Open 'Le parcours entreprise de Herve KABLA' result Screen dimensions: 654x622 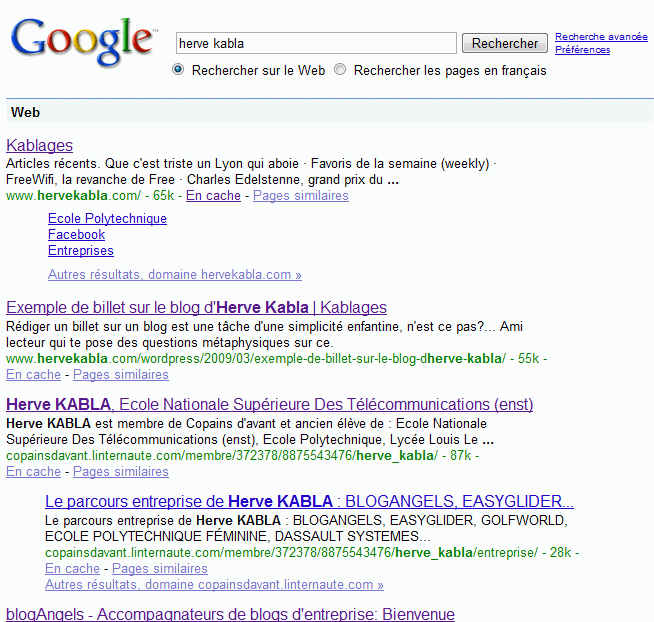point(309,501)
